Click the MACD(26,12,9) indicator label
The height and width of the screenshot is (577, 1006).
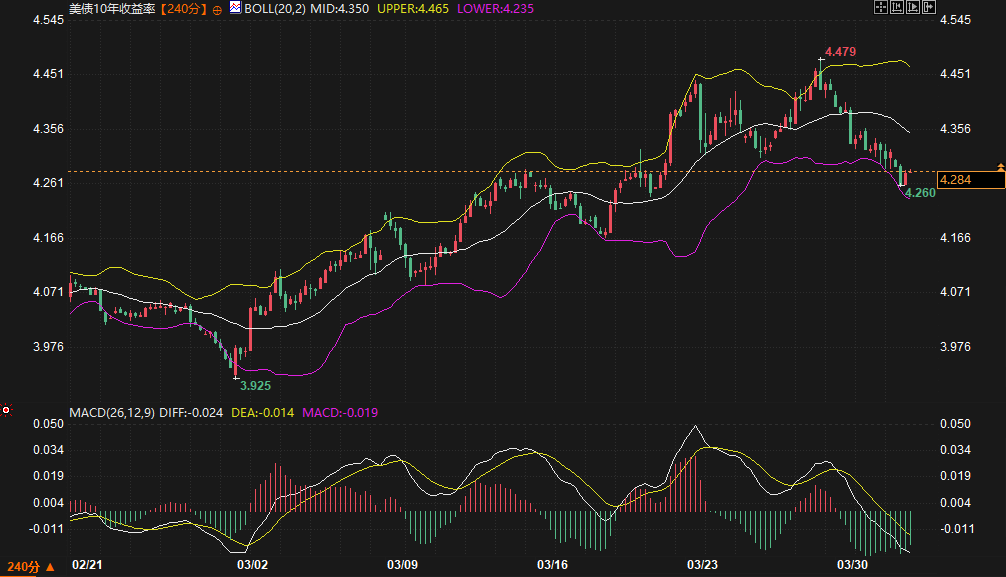pos(112,412)
